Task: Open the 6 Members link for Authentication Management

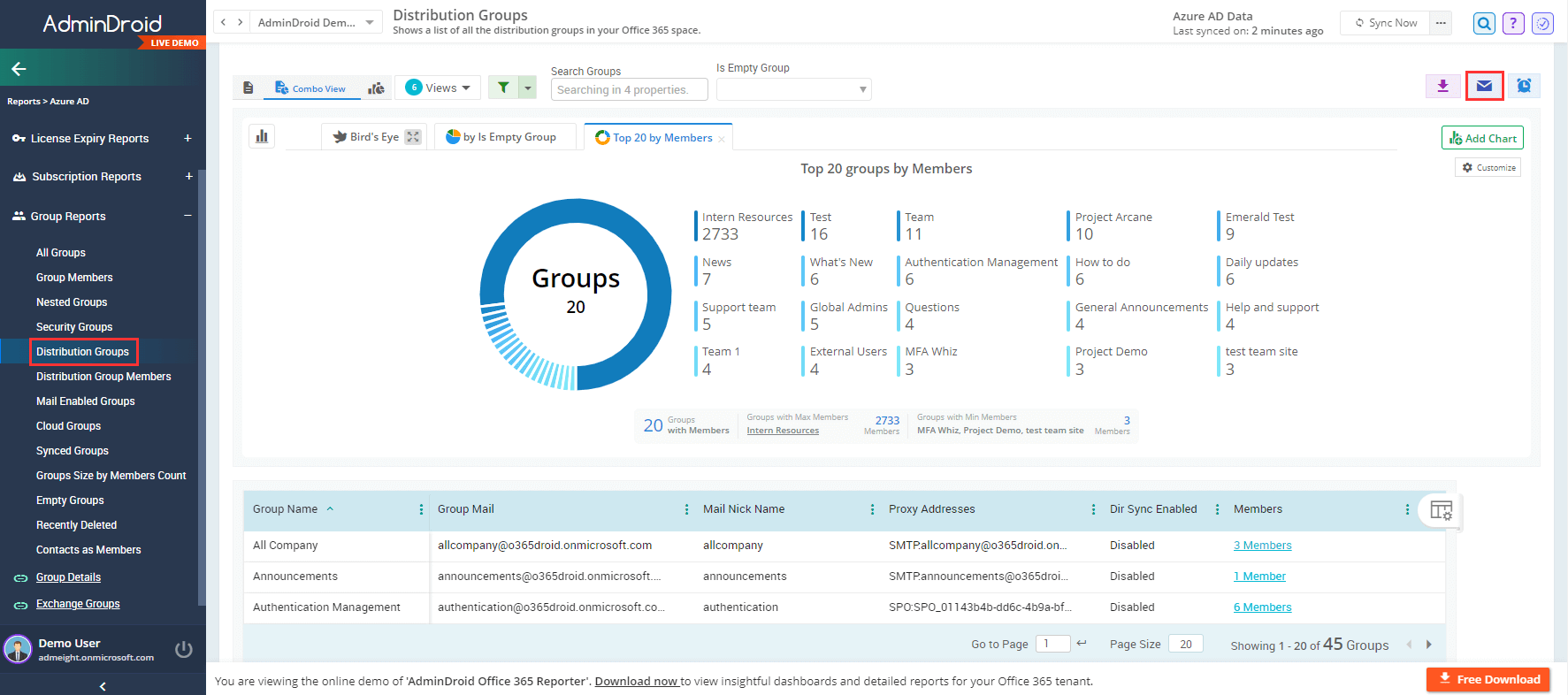Action: (1262, 607)
